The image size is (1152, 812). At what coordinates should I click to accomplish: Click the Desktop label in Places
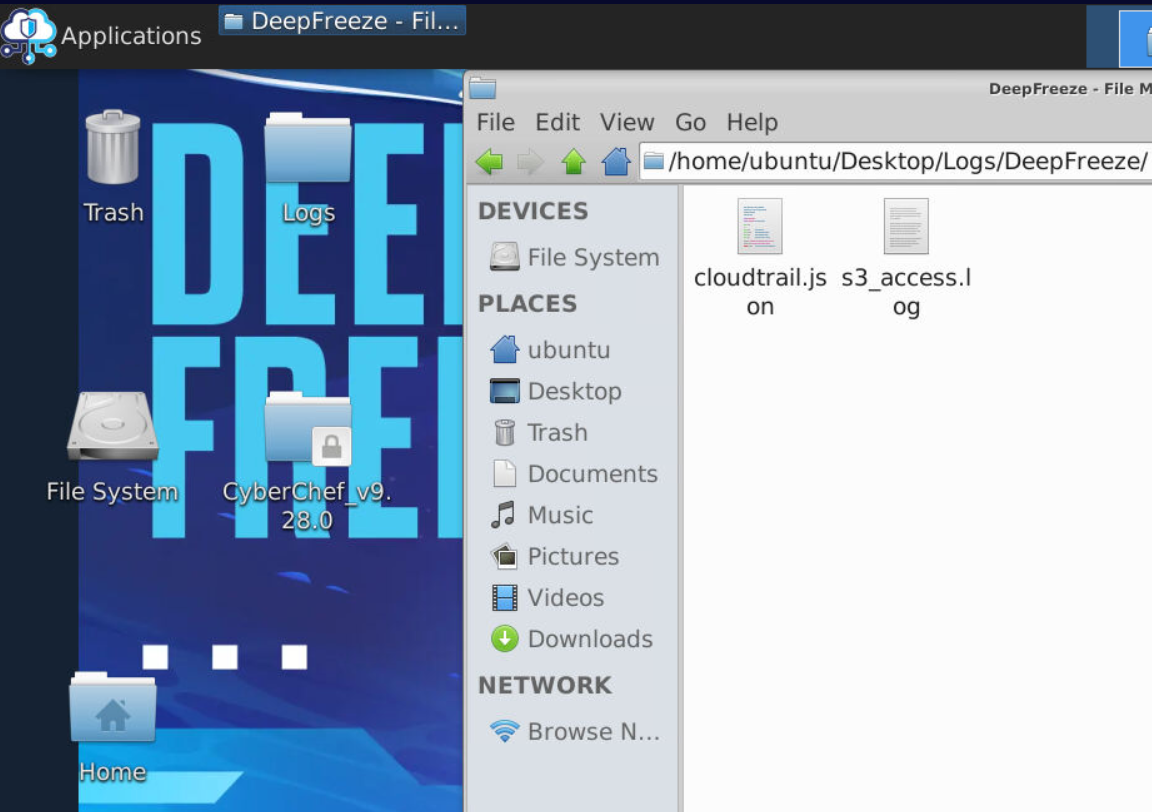click(575, 391)
